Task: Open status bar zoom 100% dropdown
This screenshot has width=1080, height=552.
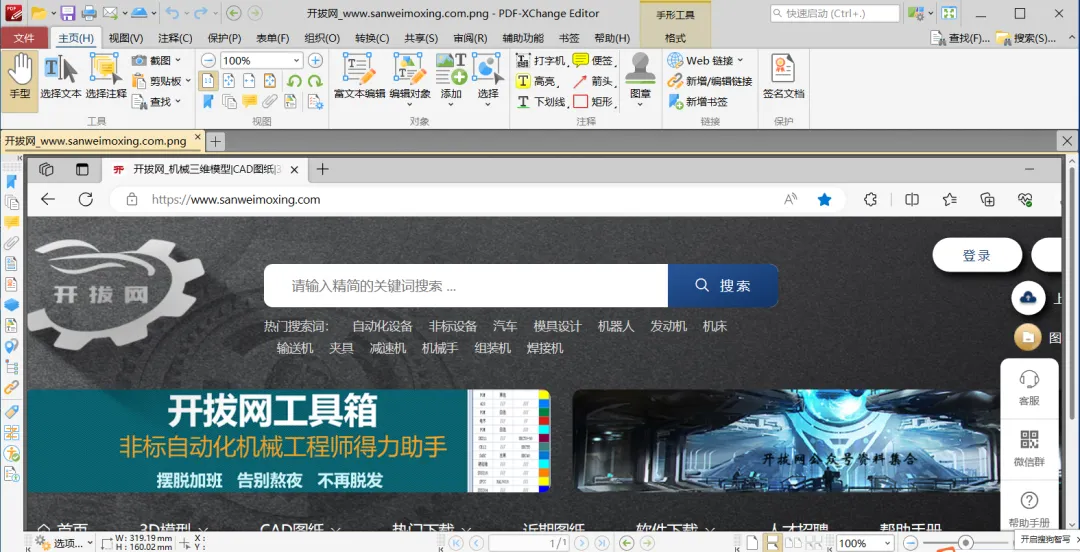Action: point(888,543)
